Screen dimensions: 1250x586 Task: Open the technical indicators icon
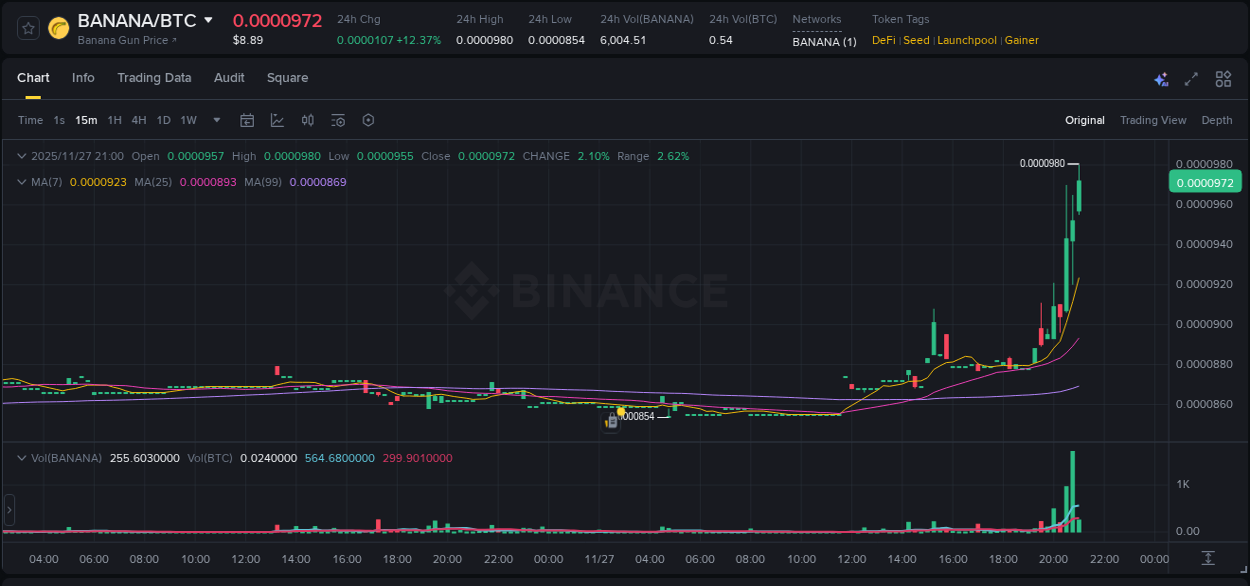point(307,120)
